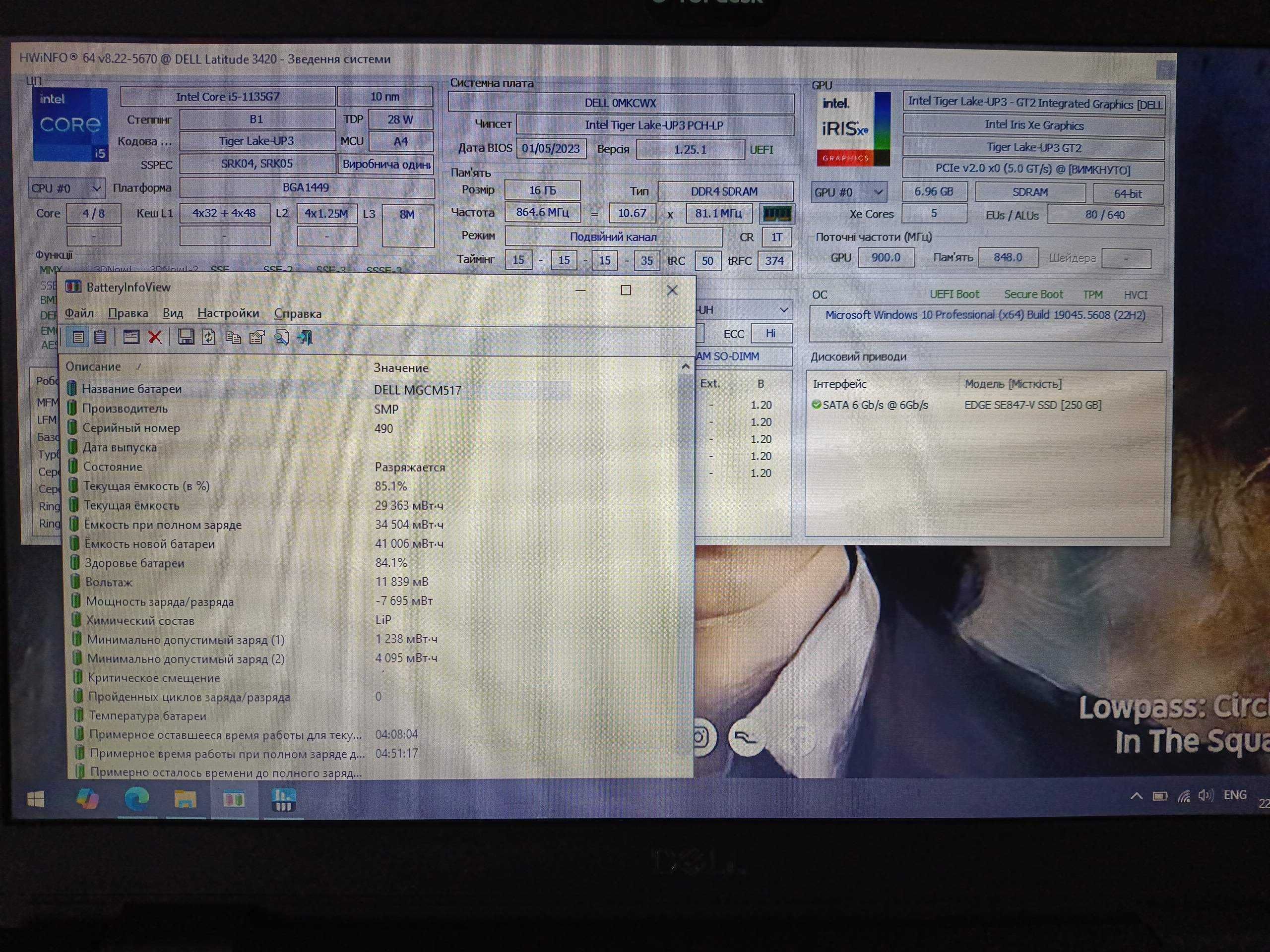Screen dimensions: 1270x952
Task: Select the Здоровье батареи row
Action: (318, 563)
